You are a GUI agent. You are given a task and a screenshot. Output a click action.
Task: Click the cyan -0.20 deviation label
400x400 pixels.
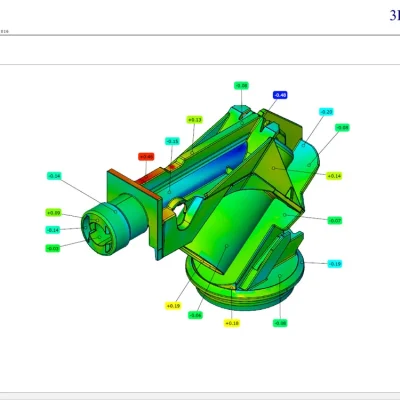[326, 112]
